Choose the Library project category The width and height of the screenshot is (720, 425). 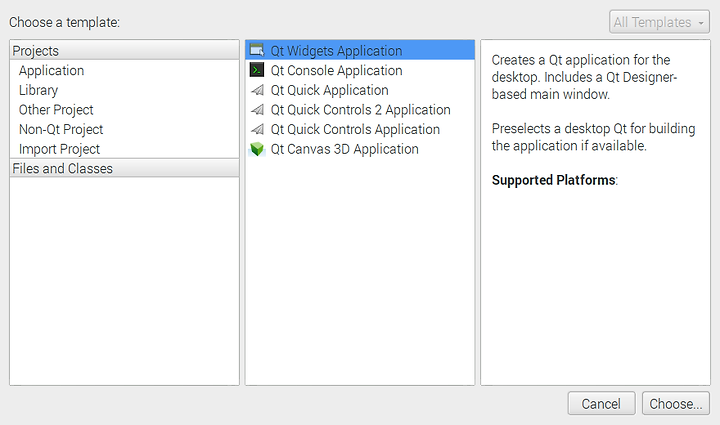[x=39, y=90]
